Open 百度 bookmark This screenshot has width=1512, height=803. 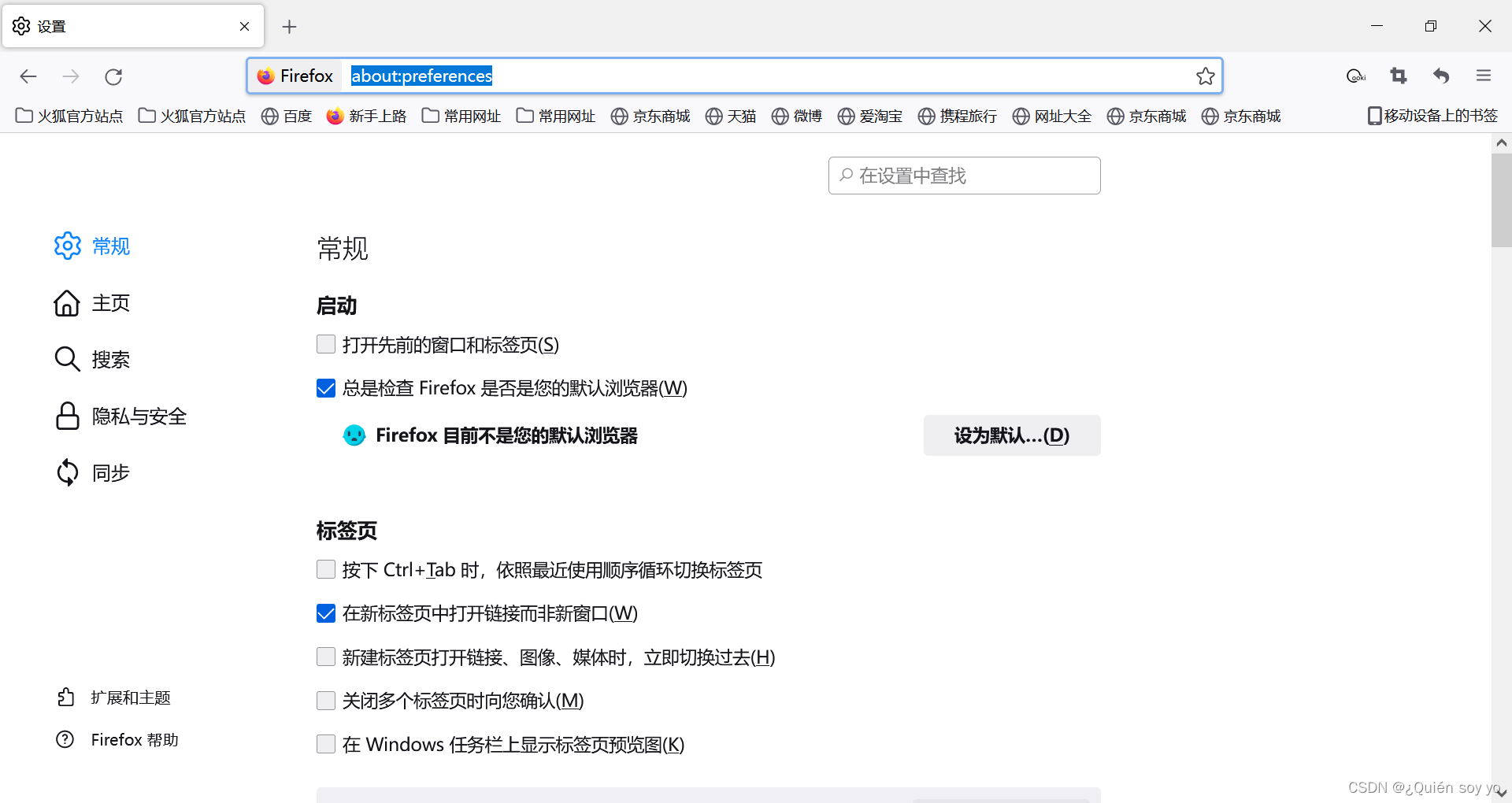tap(287, 117)
